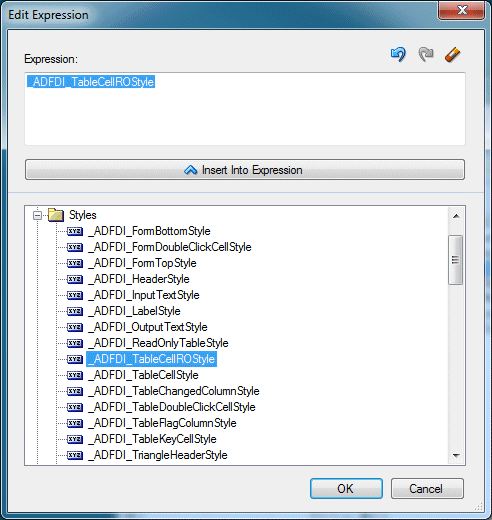Click the xyz icon beside _ADFDI_TableDoubleClickCellStyle

[x=75, y=407]
